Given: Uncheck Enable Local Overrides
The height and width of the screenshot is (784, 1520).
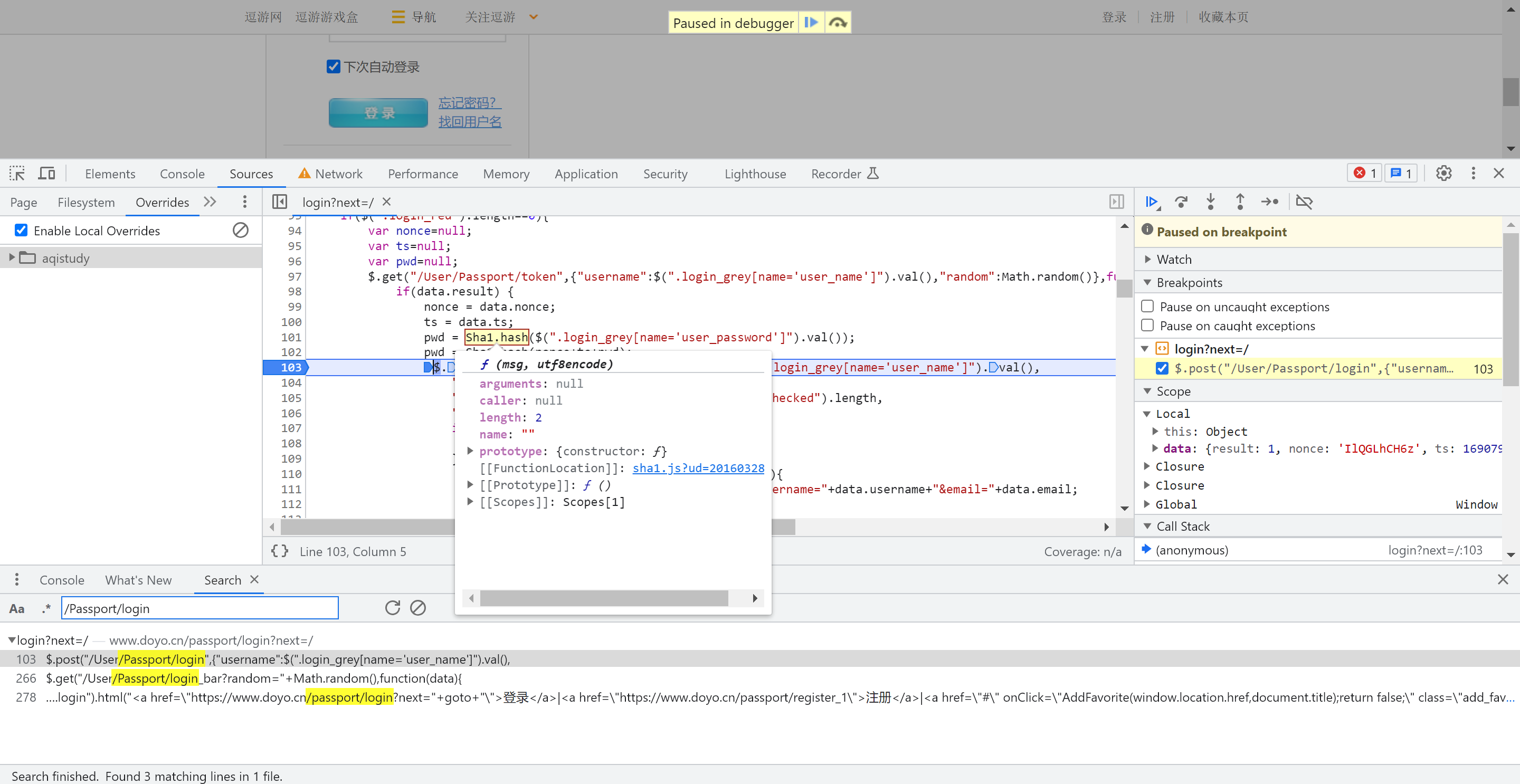Looking at the screenshot, I should coord(21,230).
